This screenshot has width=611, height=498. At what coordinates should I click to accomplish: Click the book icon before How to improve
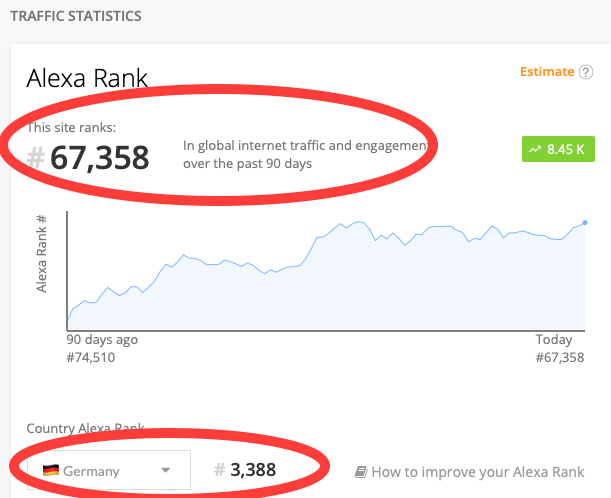coord(361,472)
